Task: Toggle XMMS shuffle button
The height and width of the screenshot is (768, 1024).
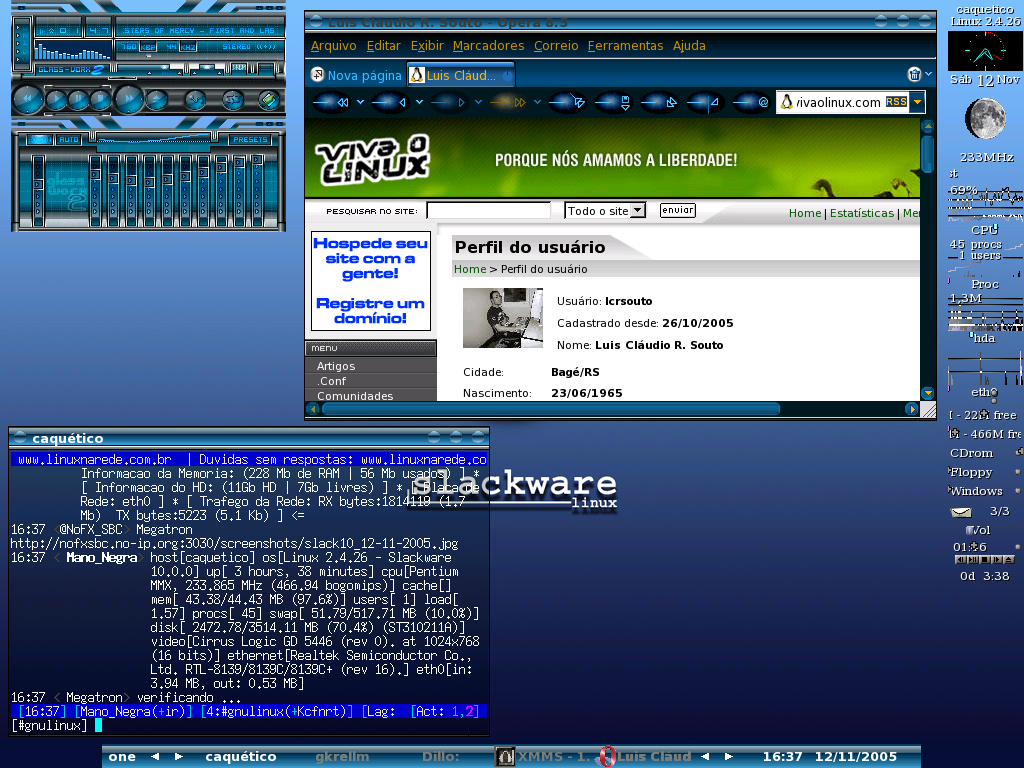Action: coord(195,100)
